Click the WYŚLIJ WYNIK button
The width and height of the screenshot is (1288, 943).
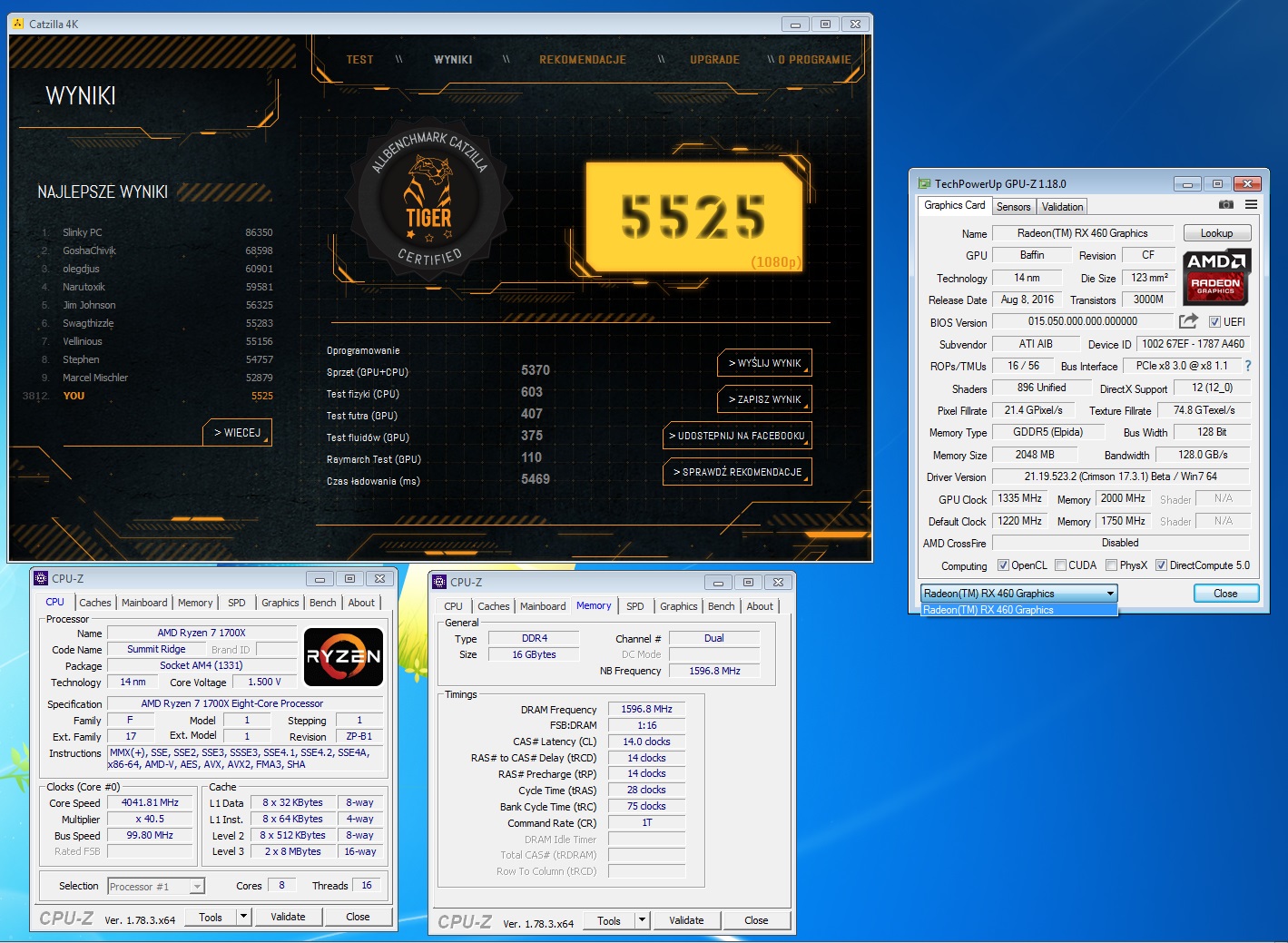pos(764,363)
